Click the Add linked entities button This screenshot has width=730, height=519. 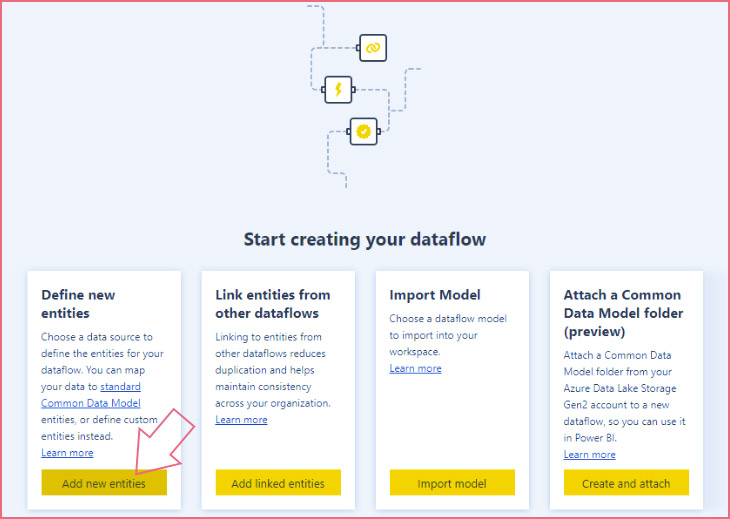[x=278, y=482]
